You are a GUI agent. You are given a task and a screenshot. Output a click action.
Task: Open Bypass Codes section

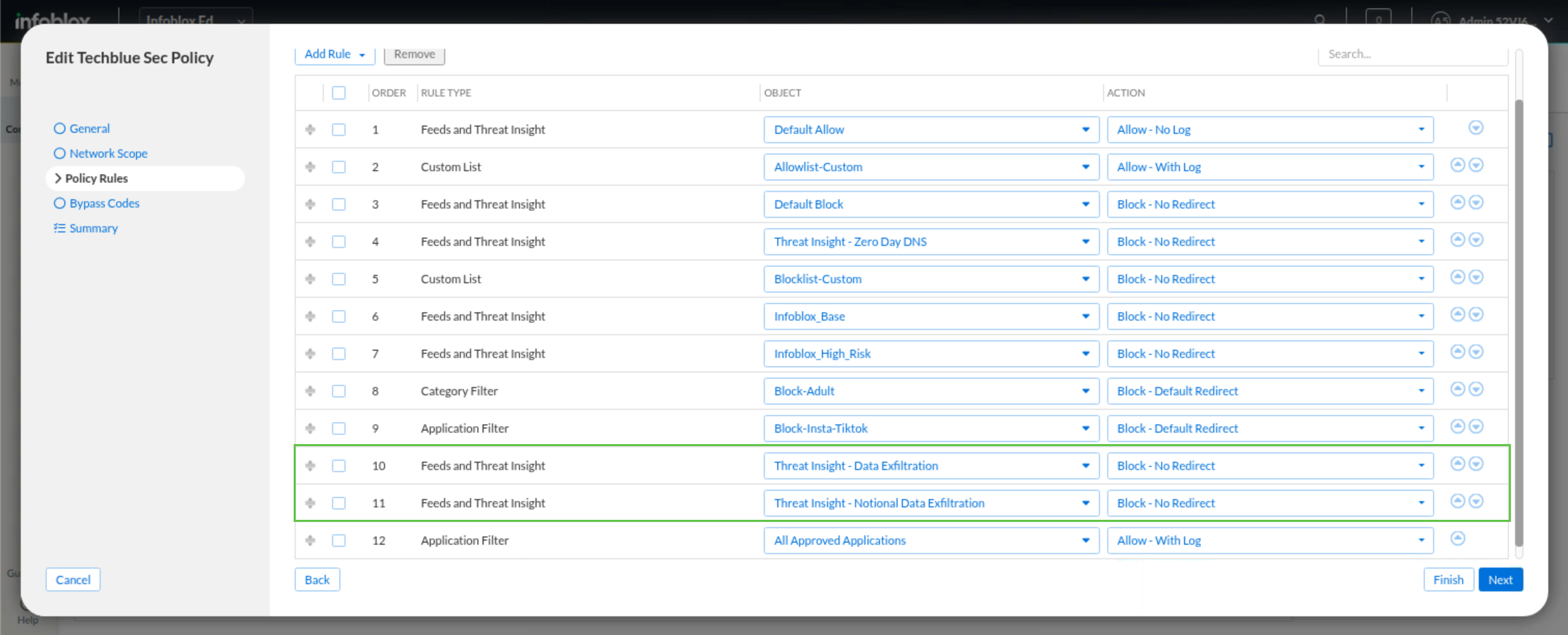point(104,203)
